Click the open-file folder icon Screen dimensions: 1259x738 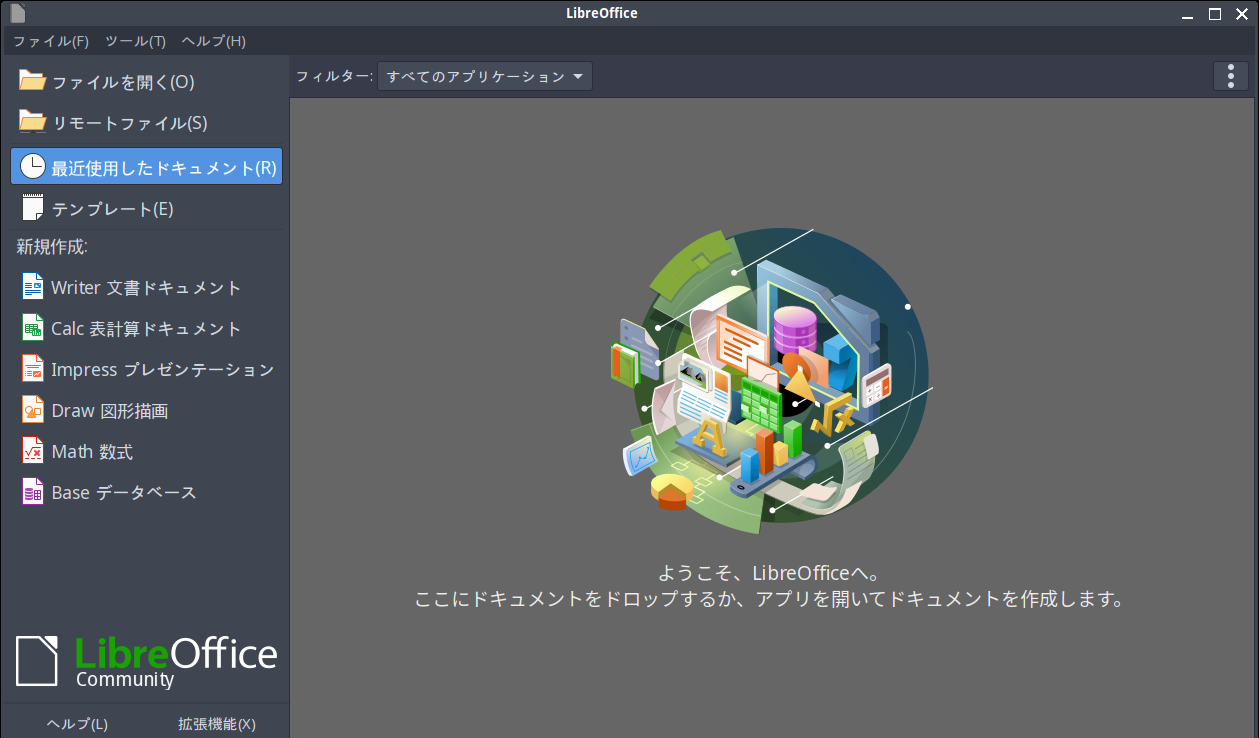[x=32, y=81]
